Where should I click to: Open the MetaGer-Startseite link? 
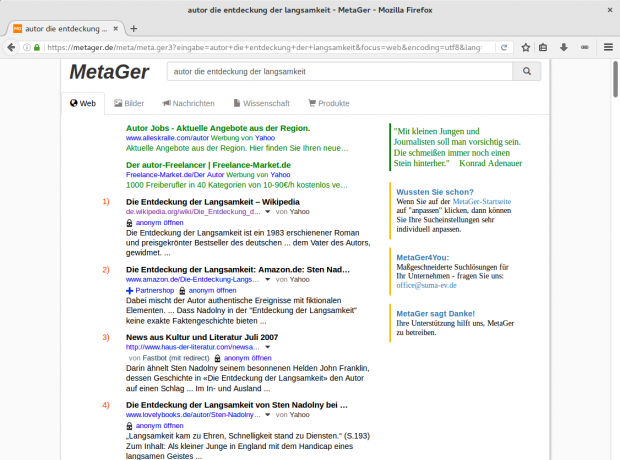(482, 201)
